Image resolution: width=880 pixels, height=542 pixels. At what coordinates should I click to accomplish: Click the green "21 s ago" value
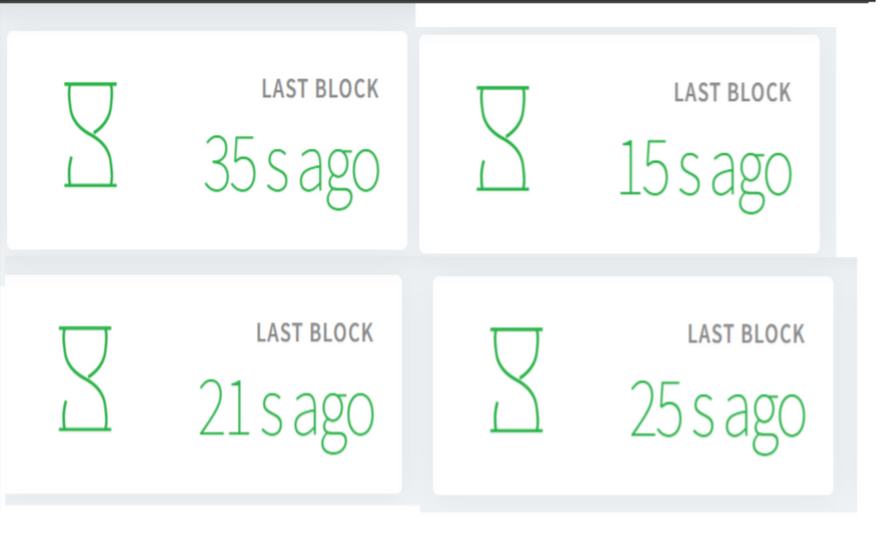point(286,411)
